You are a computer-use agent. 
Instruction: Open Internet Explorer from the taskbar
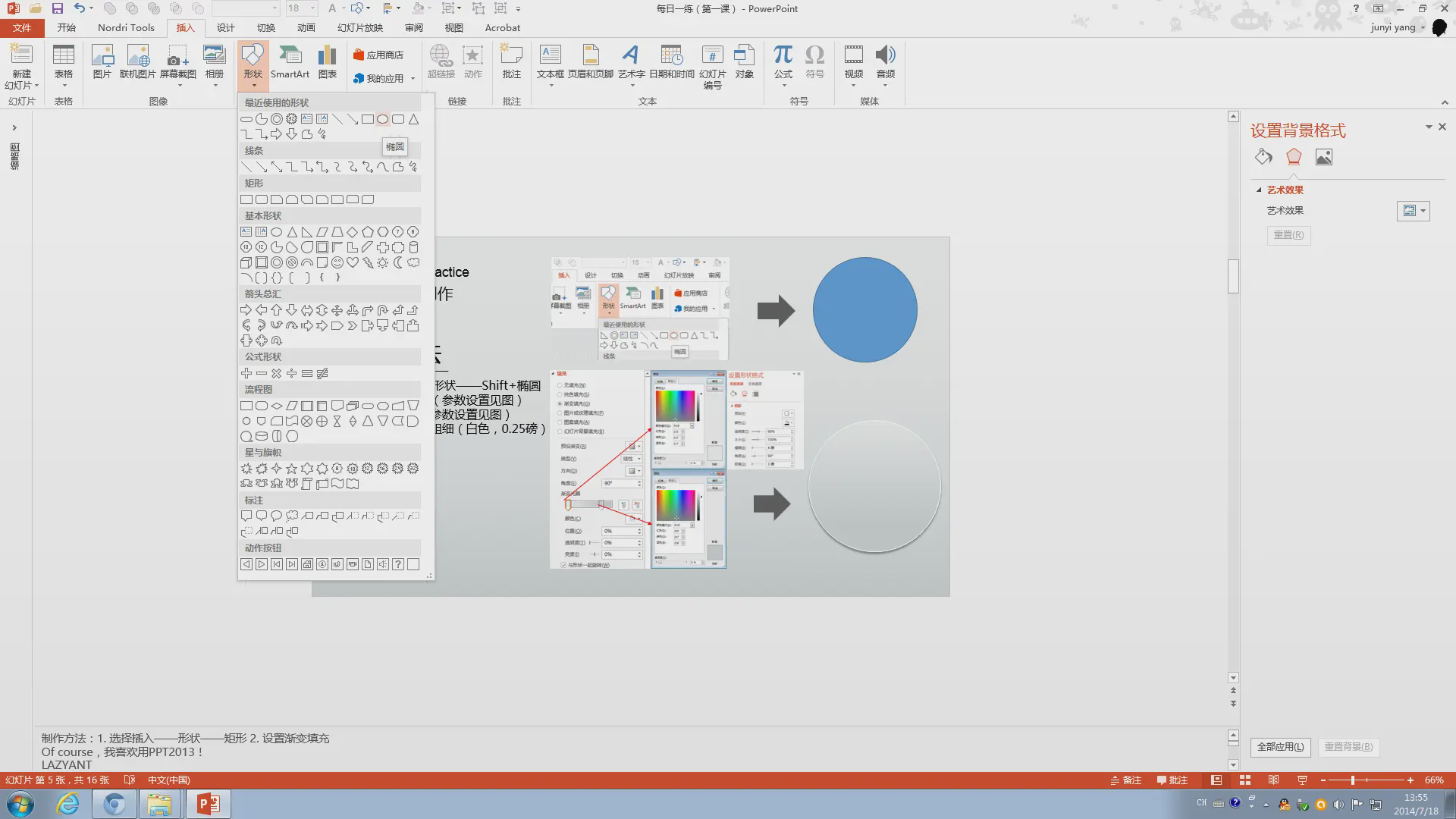pos(68,804)
